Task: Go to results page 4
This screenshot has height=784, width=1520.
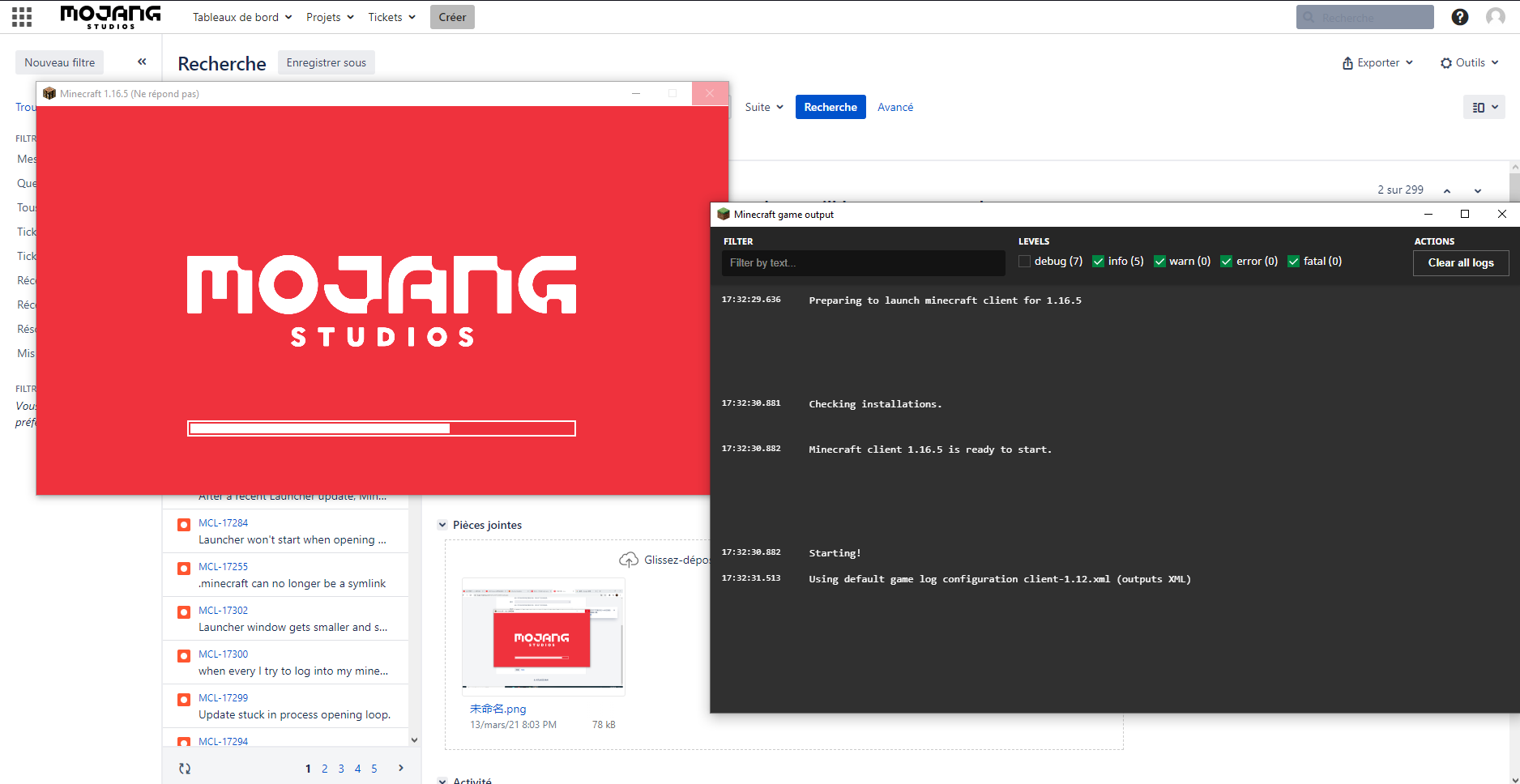Action: point(357,769)
